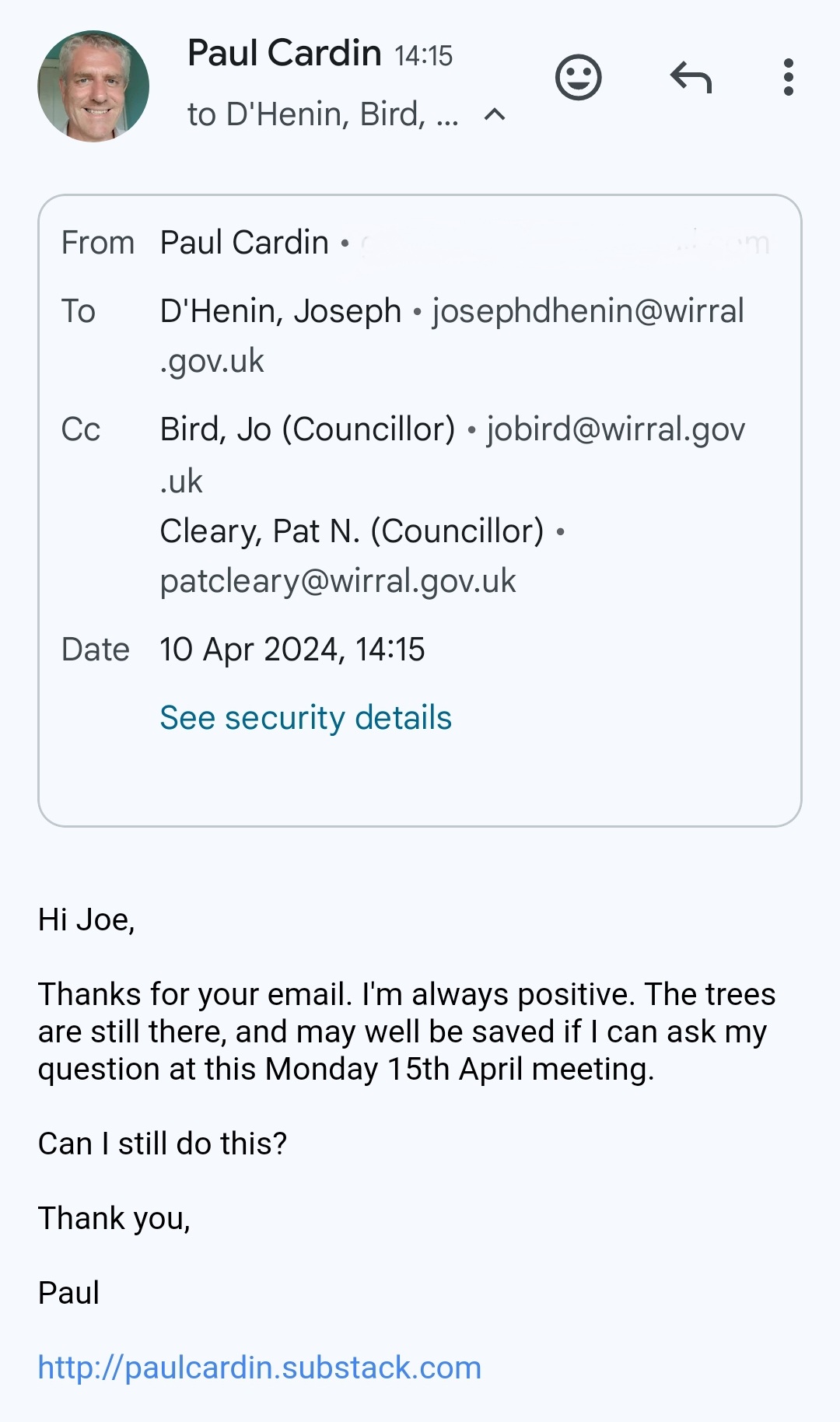This screenshot has height=1422, width=840.
Task: Select recipient name D'Henin, Joseph
Action: click(280, 311)
